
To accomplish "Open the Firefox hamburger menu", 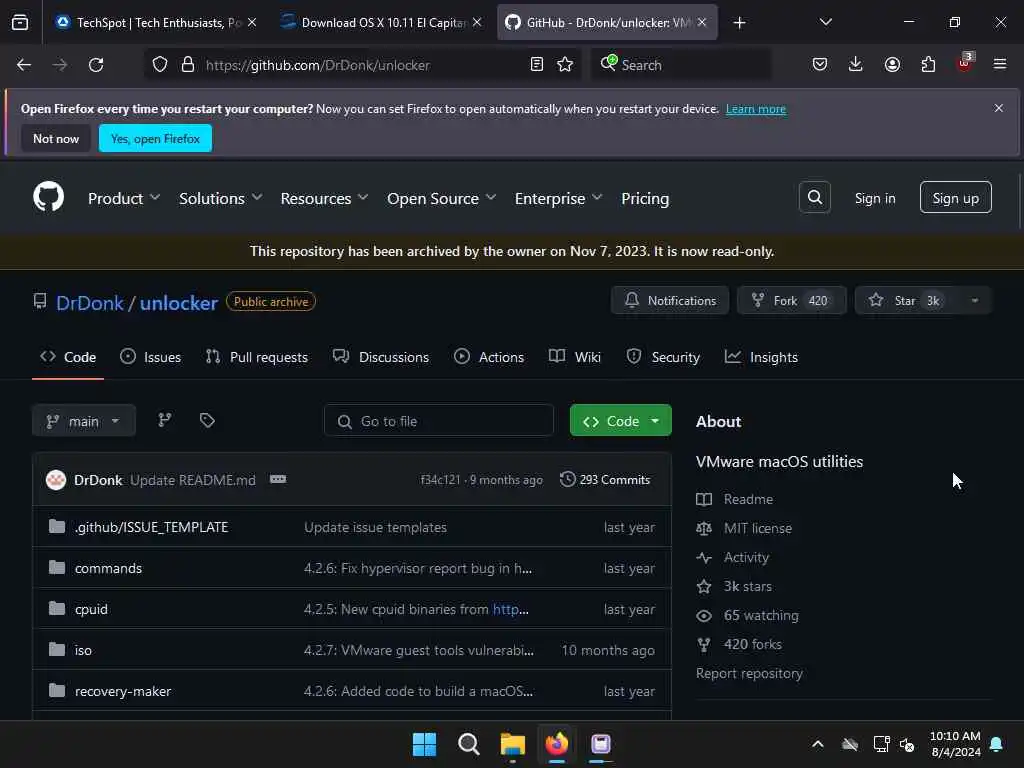I will (1000, 65).
